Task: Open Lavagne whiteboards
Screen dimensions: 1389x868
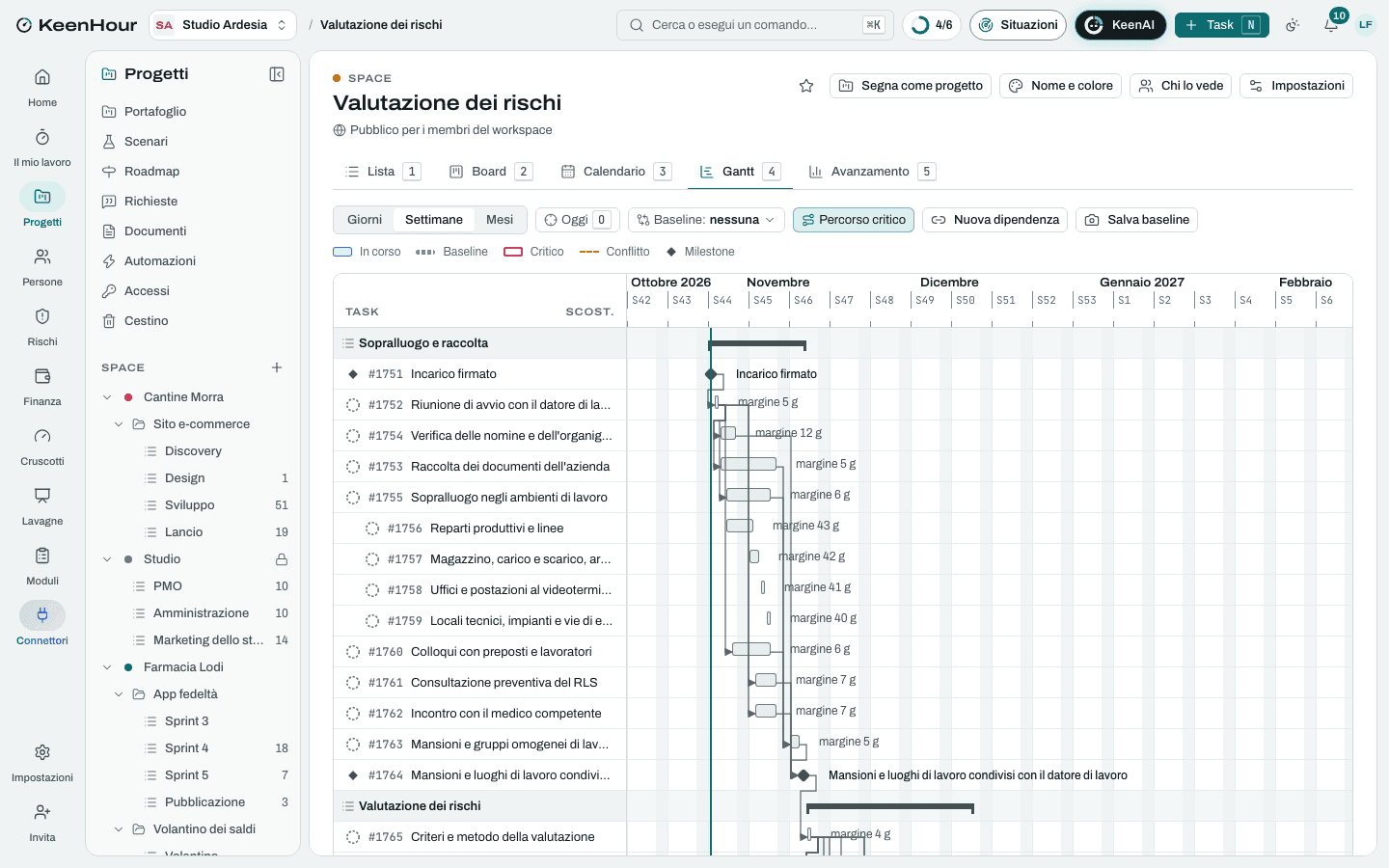Action: click(42, 506)
